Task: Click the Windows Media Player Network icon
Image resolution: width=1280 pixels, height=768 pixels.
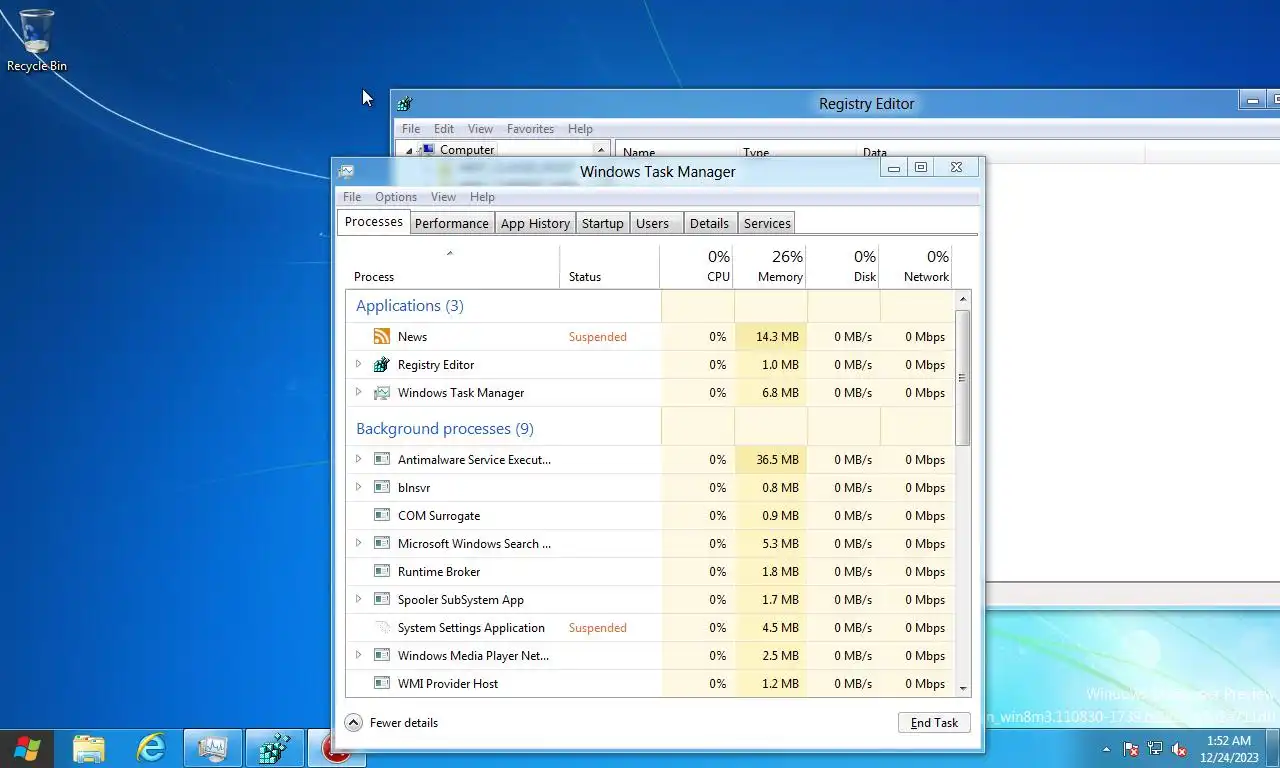Action: pos(381,656)
